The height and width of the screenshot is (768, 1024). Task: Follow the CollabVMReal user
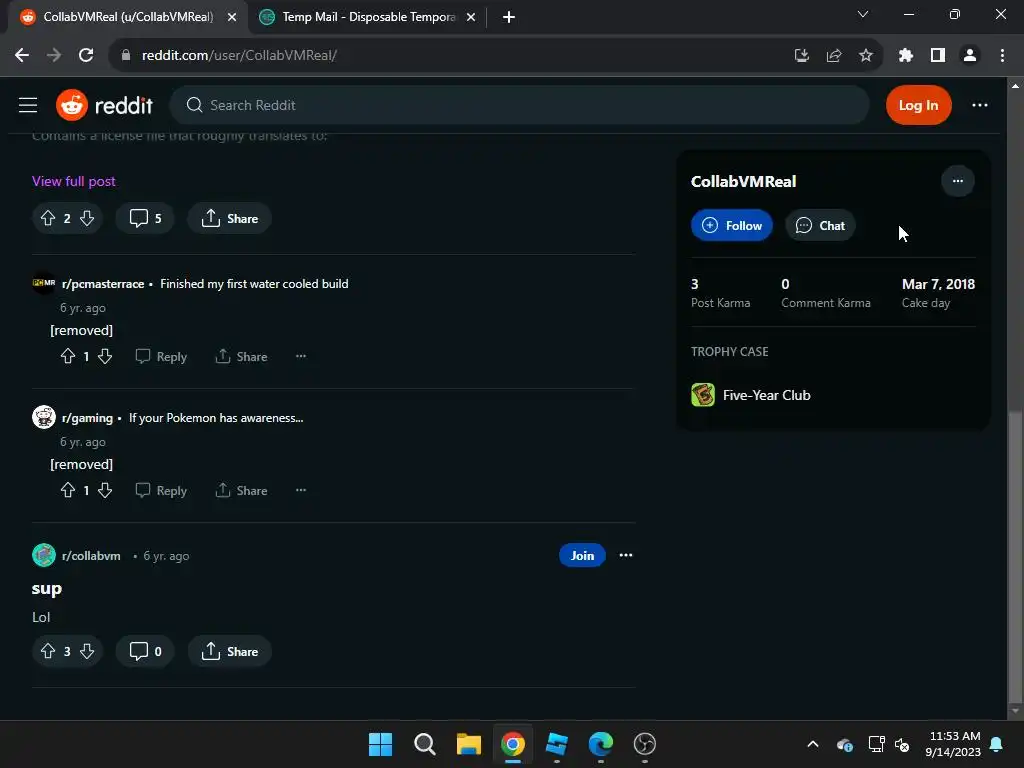(x=731, y=225)
